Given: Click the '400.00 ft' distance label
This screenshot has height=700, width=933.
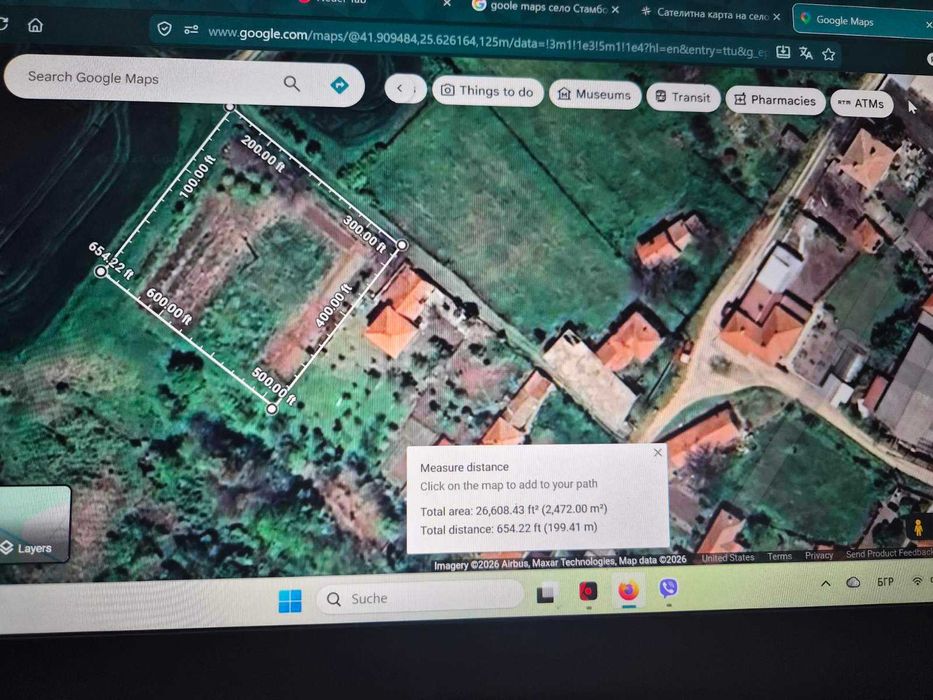Looking at the screenshot, I should (334, 306).
